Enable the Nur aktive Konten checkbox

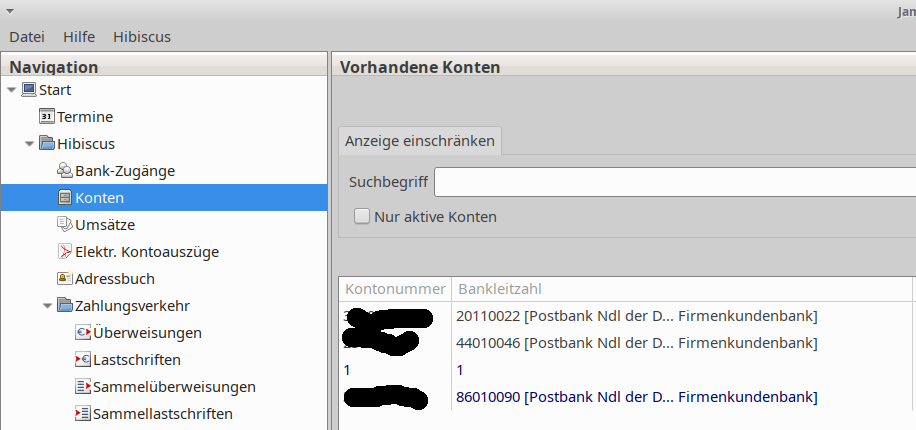pos(362,217)
